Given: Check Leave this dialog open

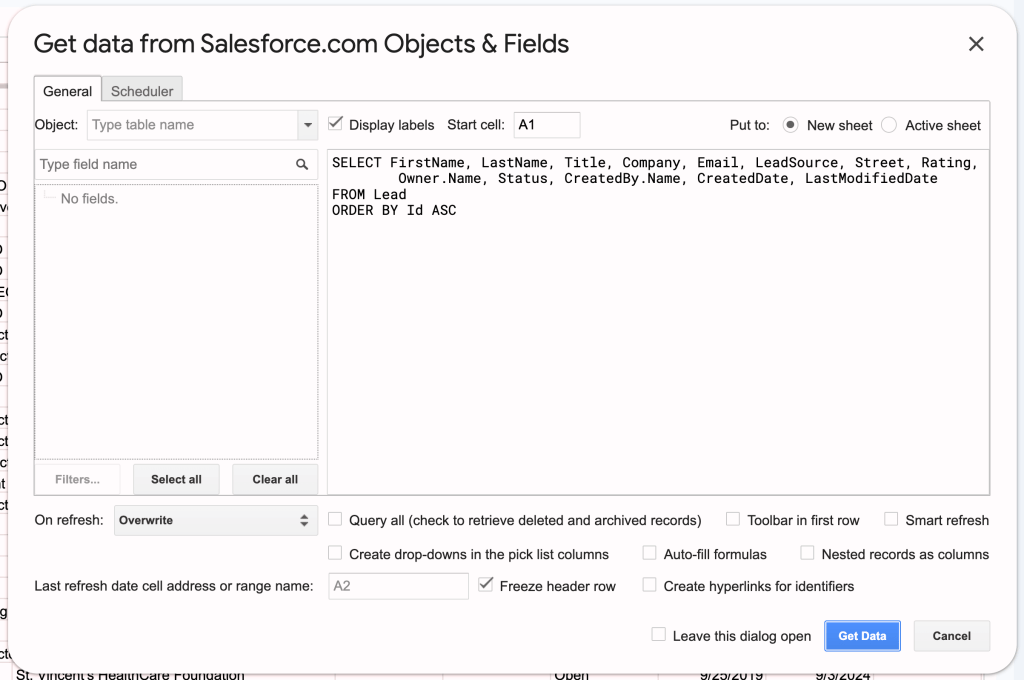Looking at the screenshot, I should [x=659, y=634].
